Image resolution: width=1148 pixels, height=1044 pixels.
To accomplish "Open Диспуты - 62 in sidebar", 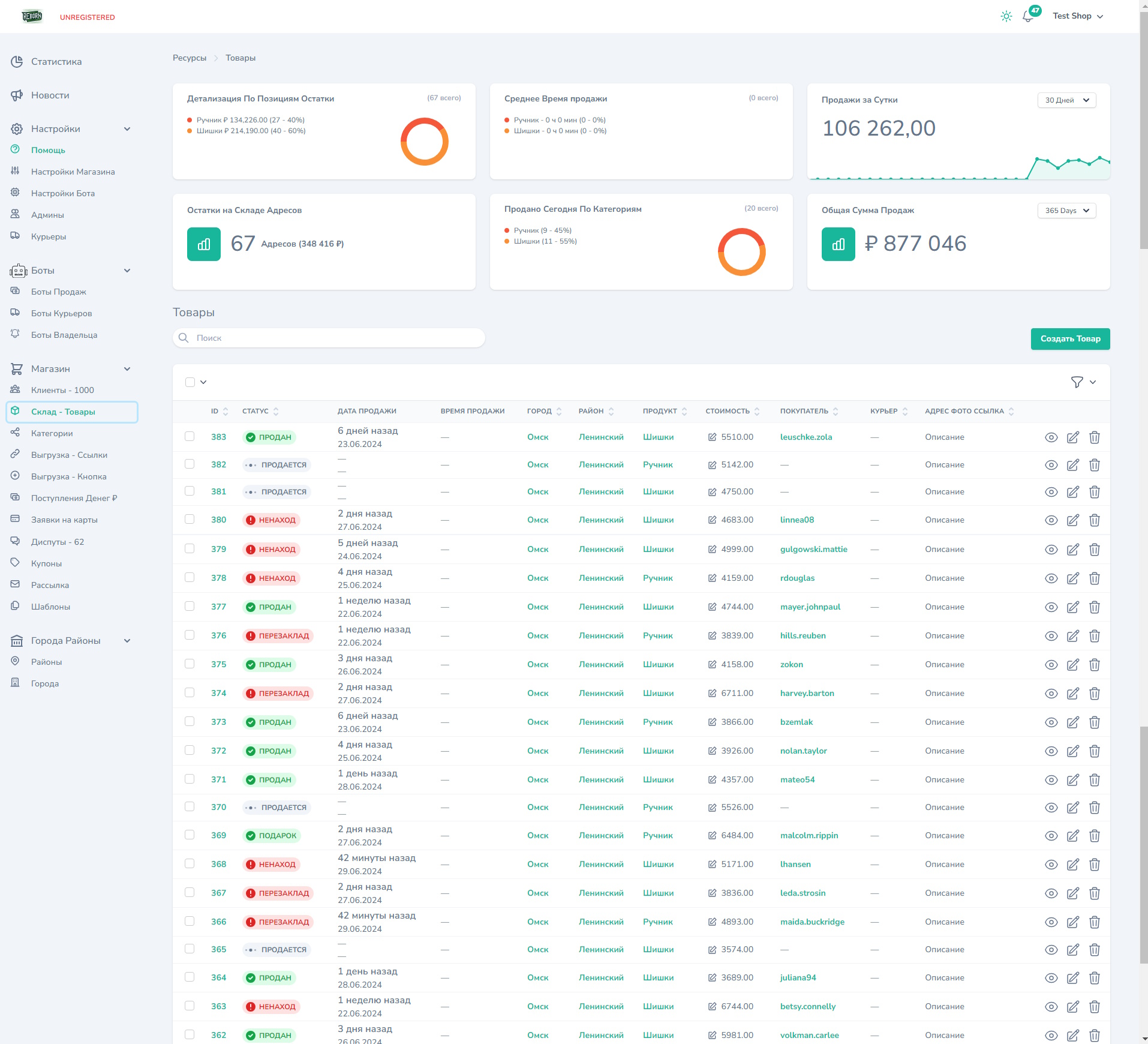I will (x=58, y=542).
